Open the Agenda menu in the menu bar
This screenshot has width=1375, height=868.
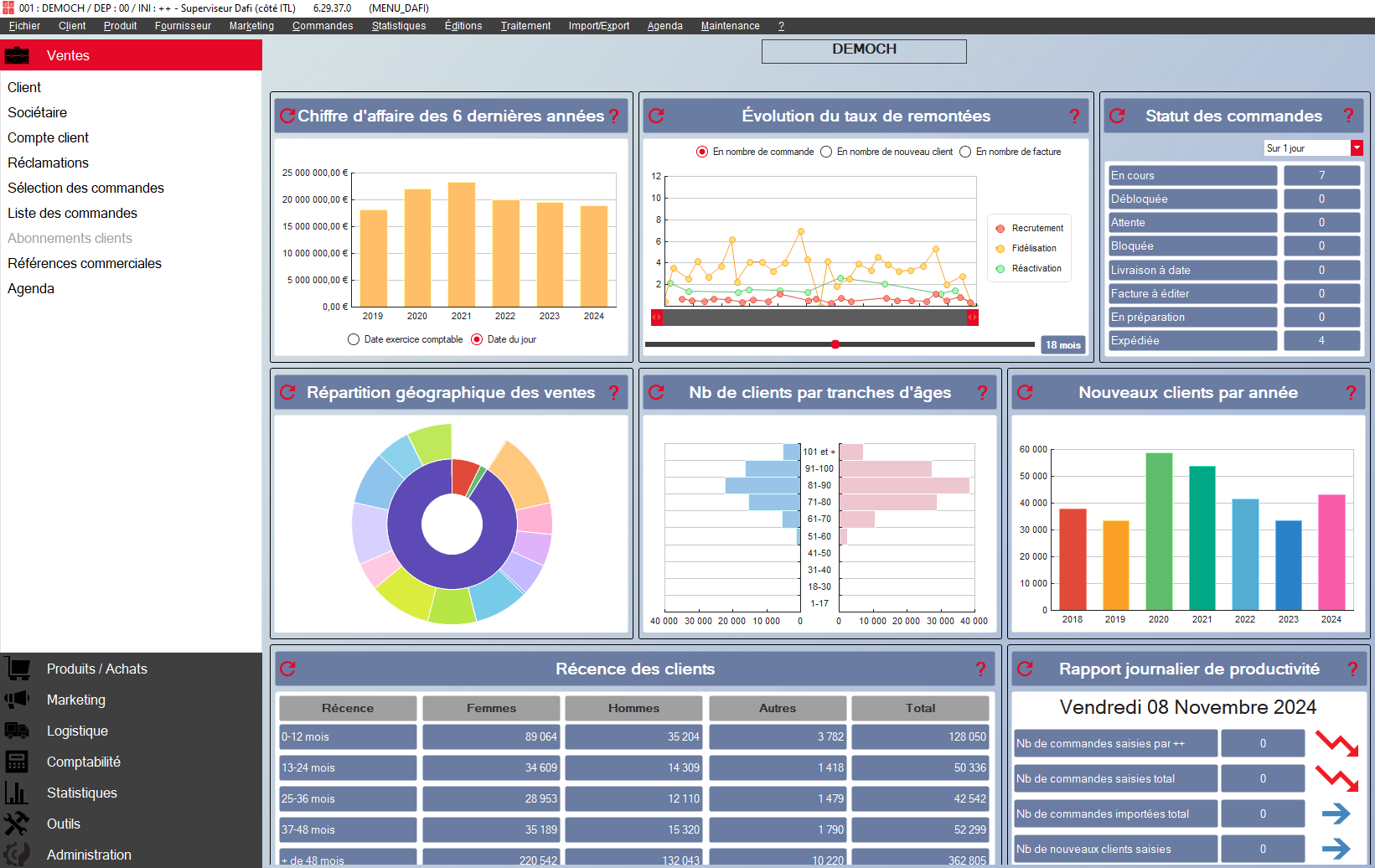point(665,26)
